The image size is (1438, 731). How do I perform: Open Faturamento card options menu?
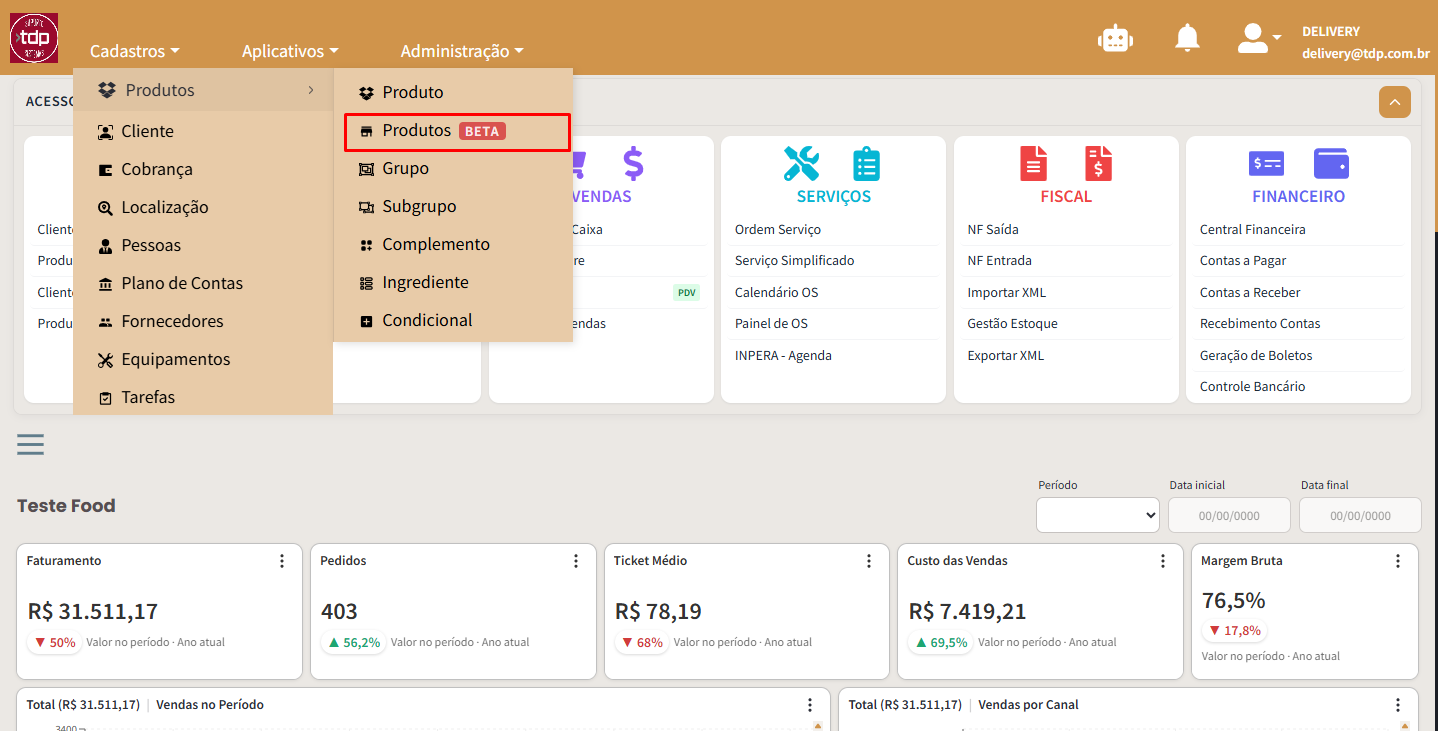282,561
